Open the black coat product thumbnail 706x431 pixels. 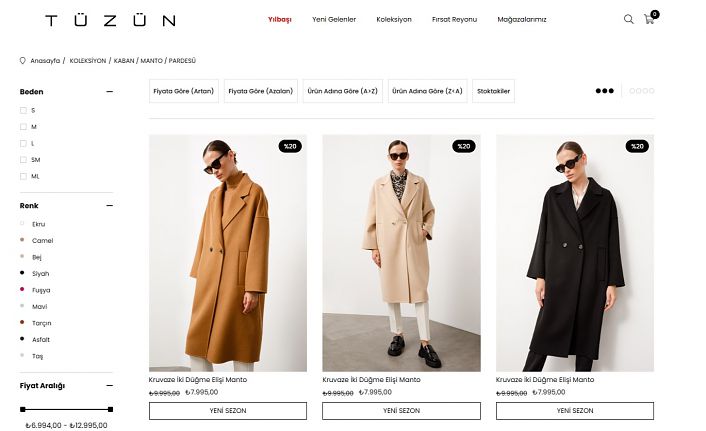tap(575, 253)
